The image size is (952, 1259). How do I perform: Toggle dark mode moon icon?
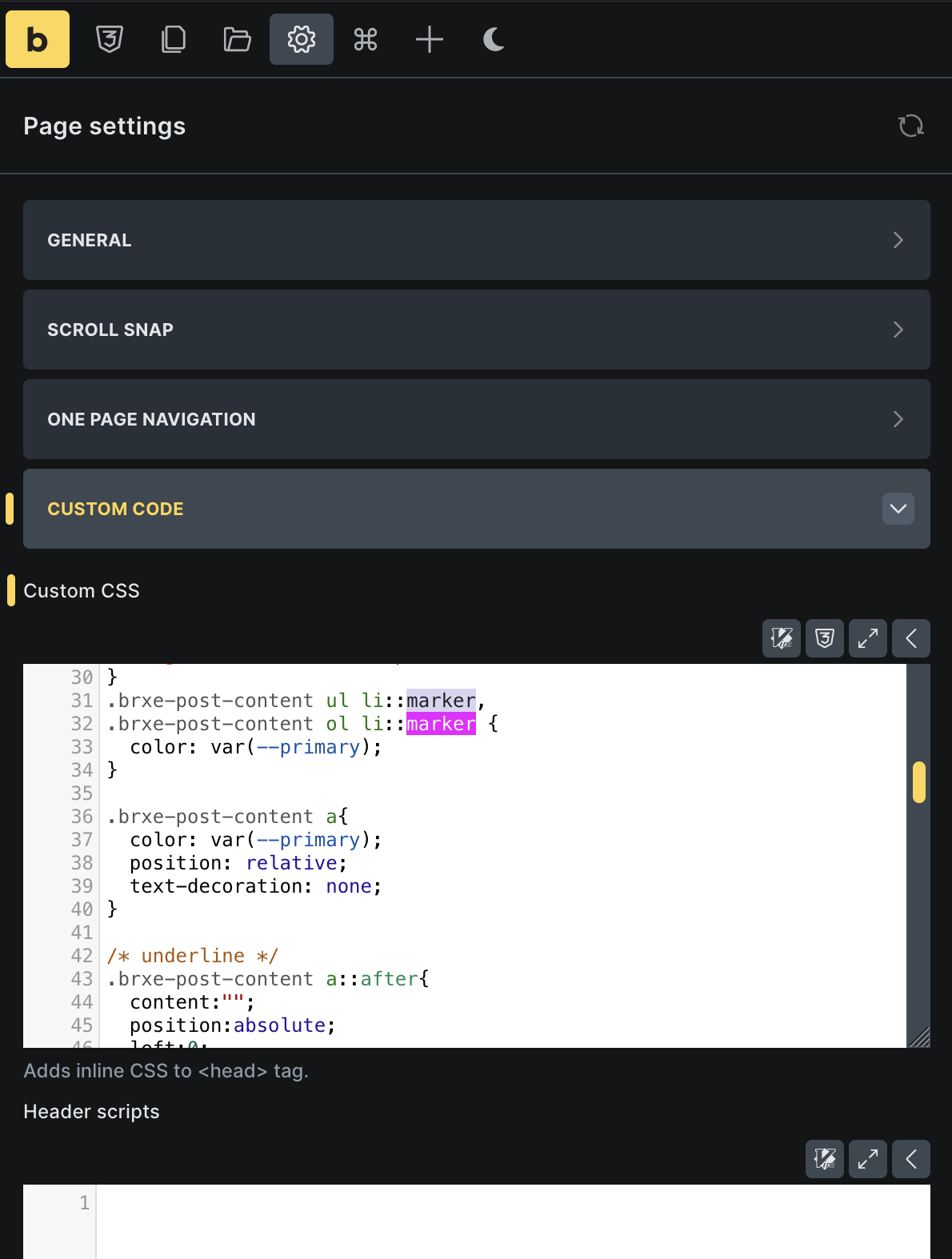point(494,39)
